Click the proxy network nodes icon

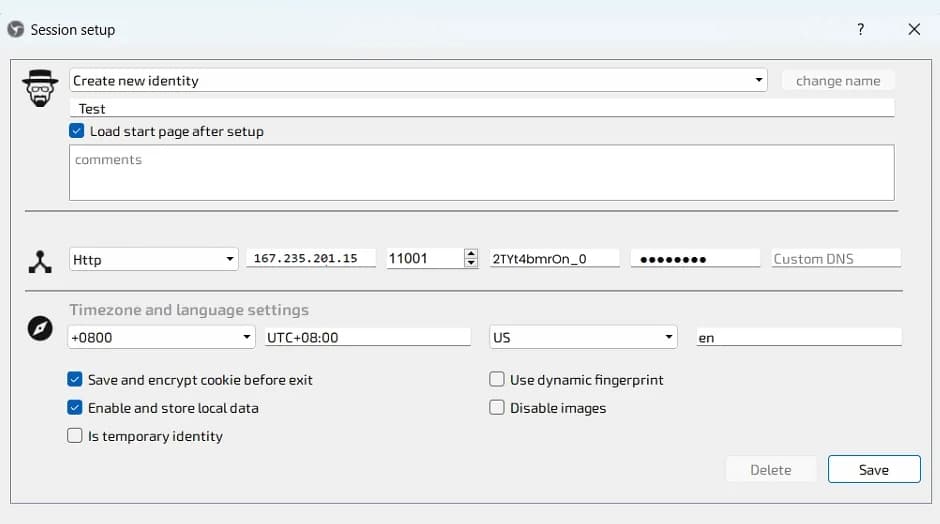click(x=40, y=262)
